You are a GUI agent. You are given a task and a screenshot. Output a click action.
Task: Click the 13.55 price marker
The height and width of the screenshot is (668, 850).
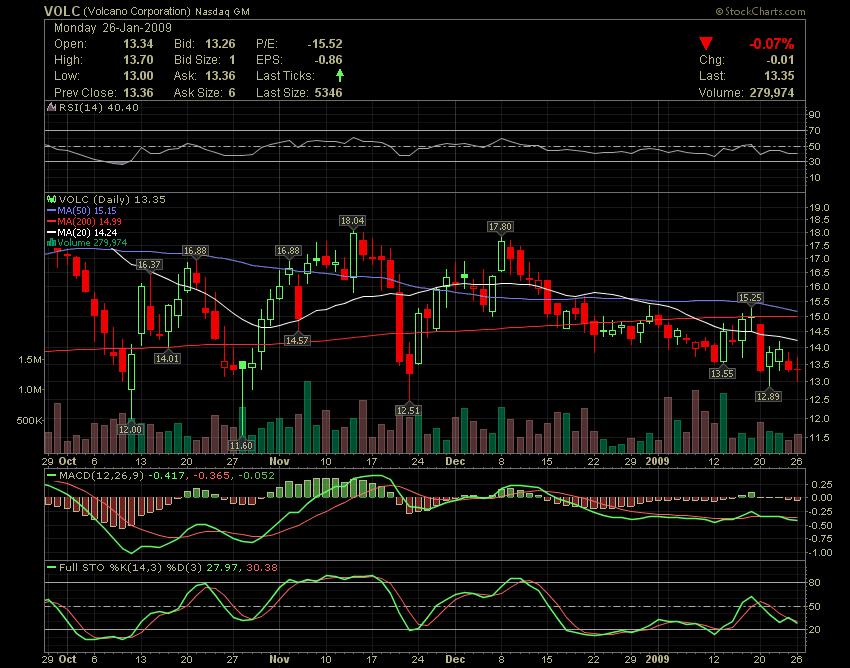point(722,374)
